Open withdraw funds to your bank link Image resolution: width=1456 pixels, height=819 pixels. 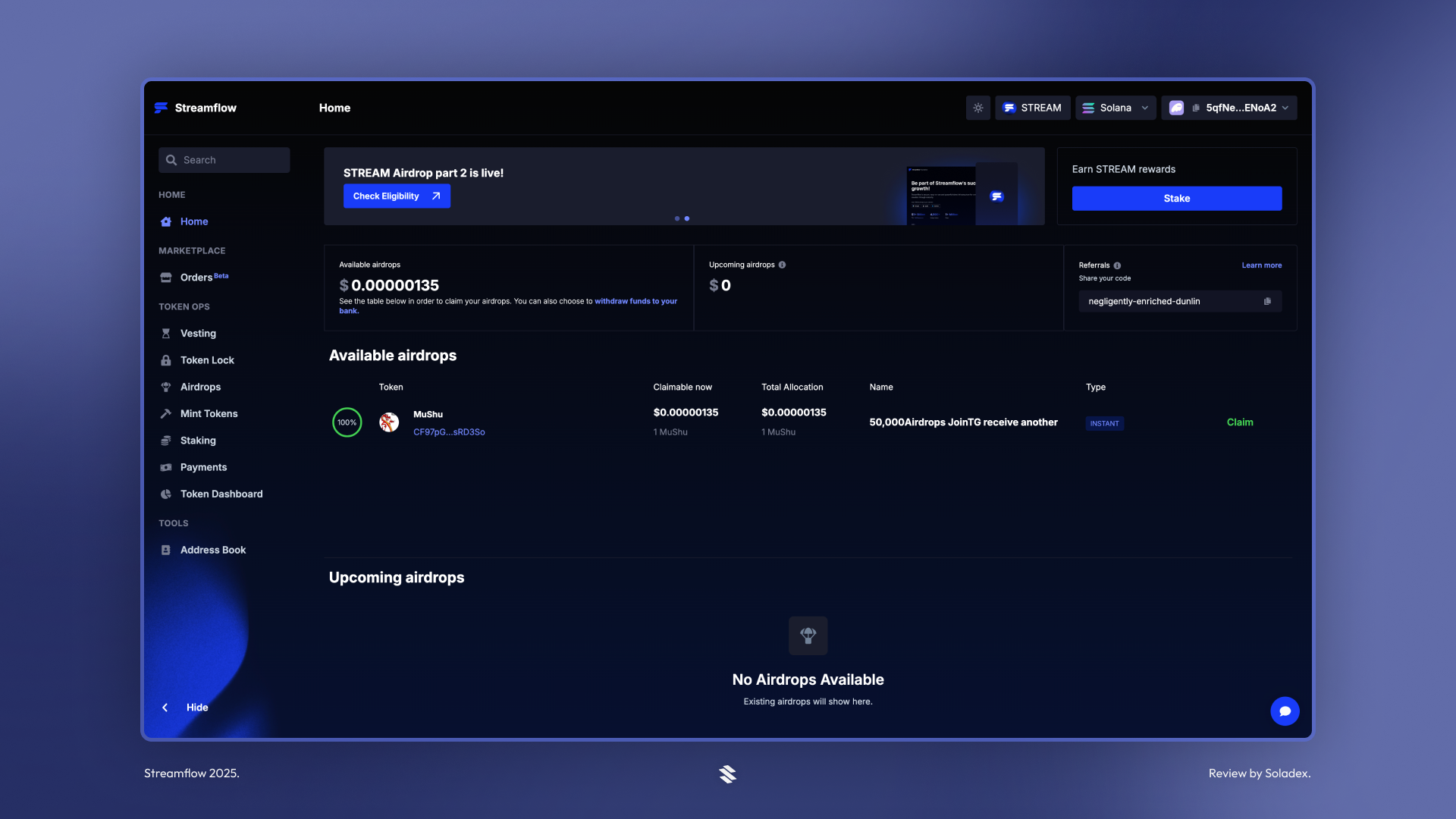point(635,302)
